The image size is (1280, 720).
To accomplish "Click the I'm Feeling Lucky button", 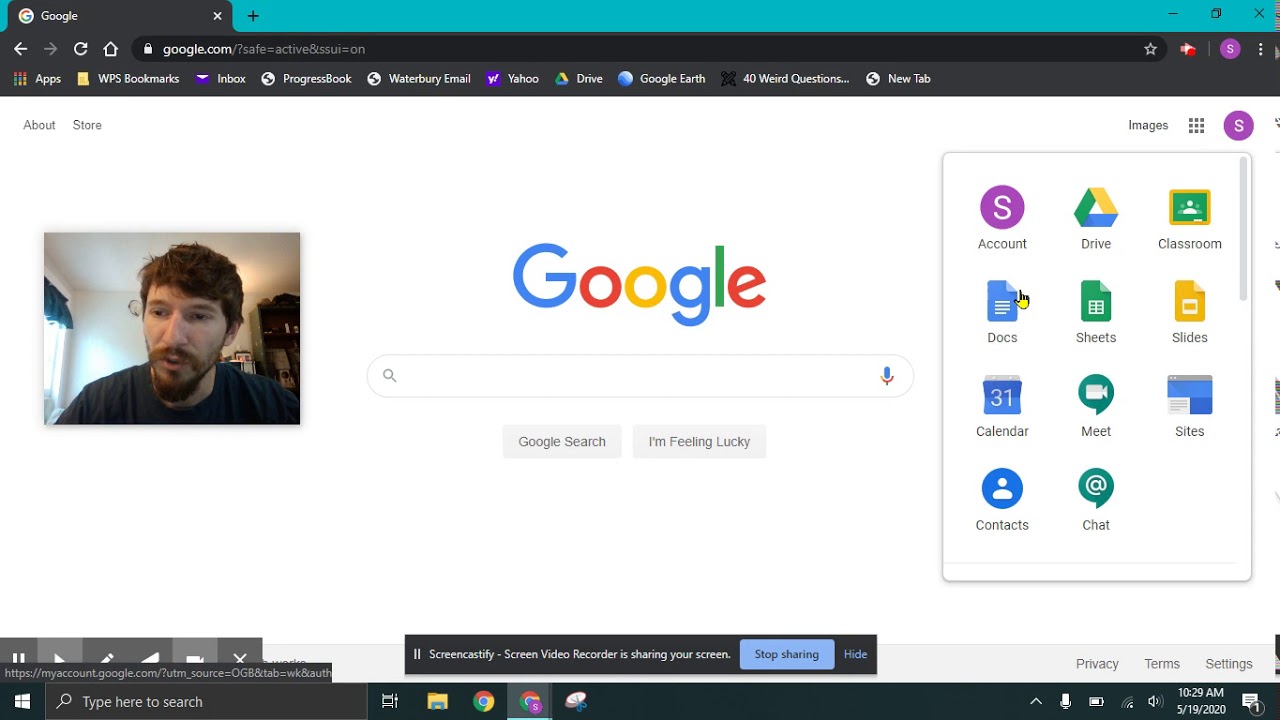I will coord(699,441).
